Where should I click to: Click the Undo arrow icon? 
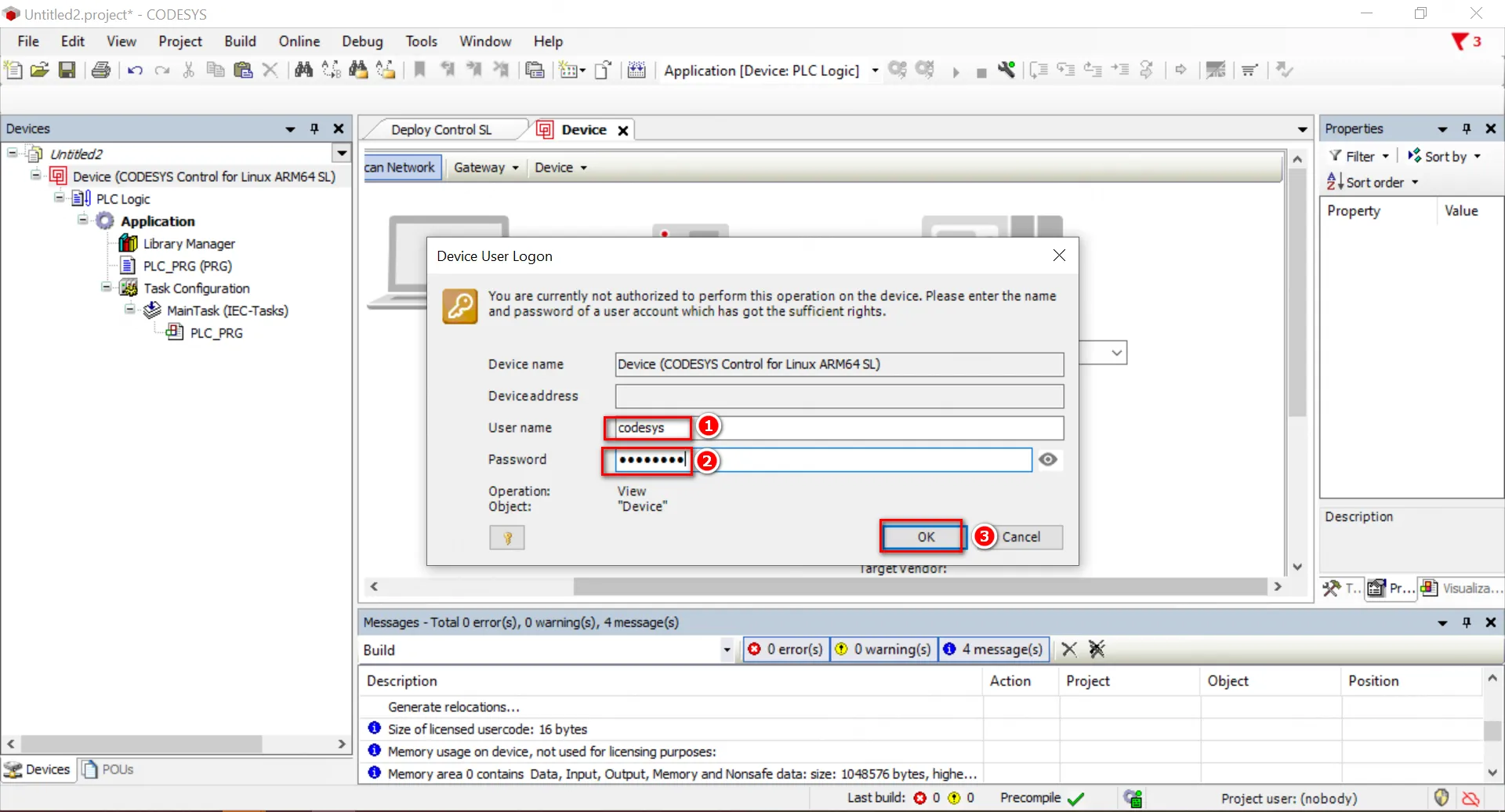point(135,70)
